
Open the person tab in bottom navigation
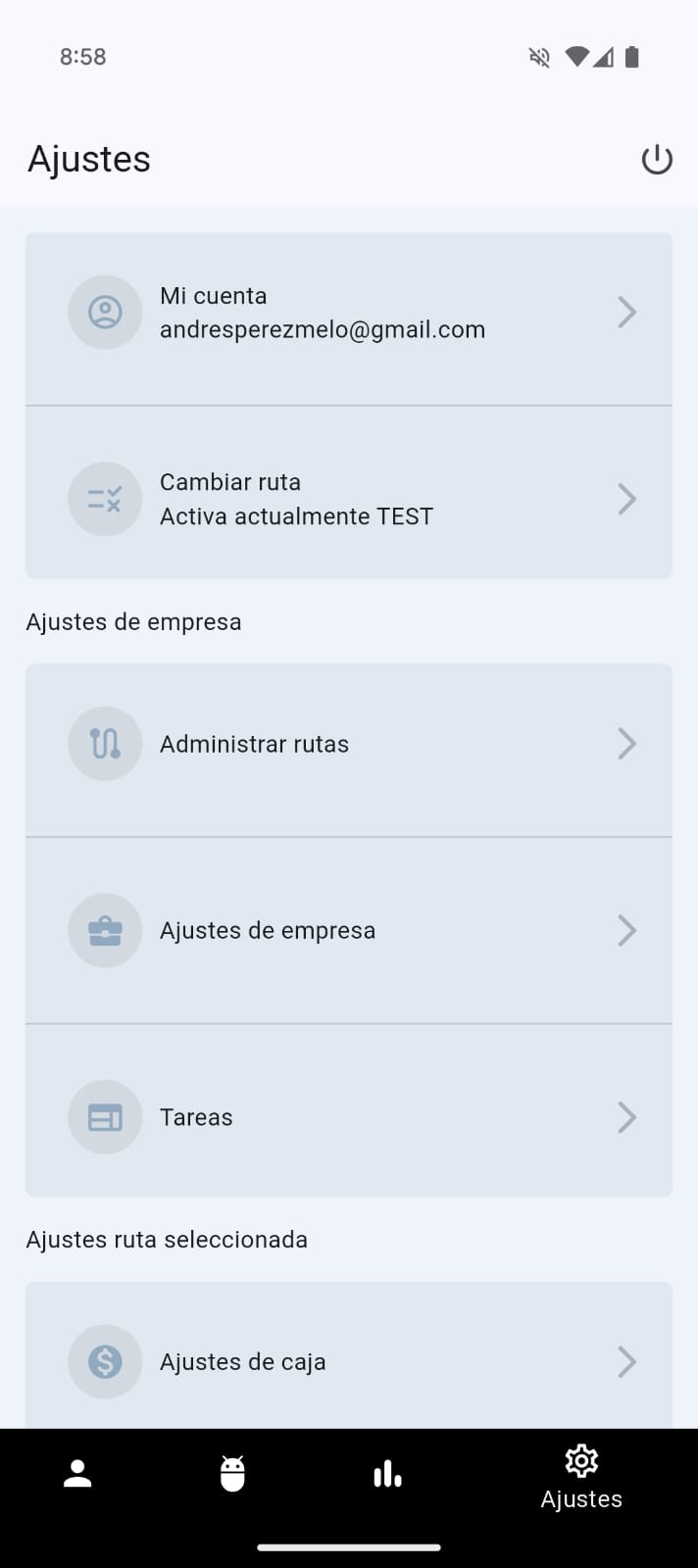click(x=77, y=1474)
